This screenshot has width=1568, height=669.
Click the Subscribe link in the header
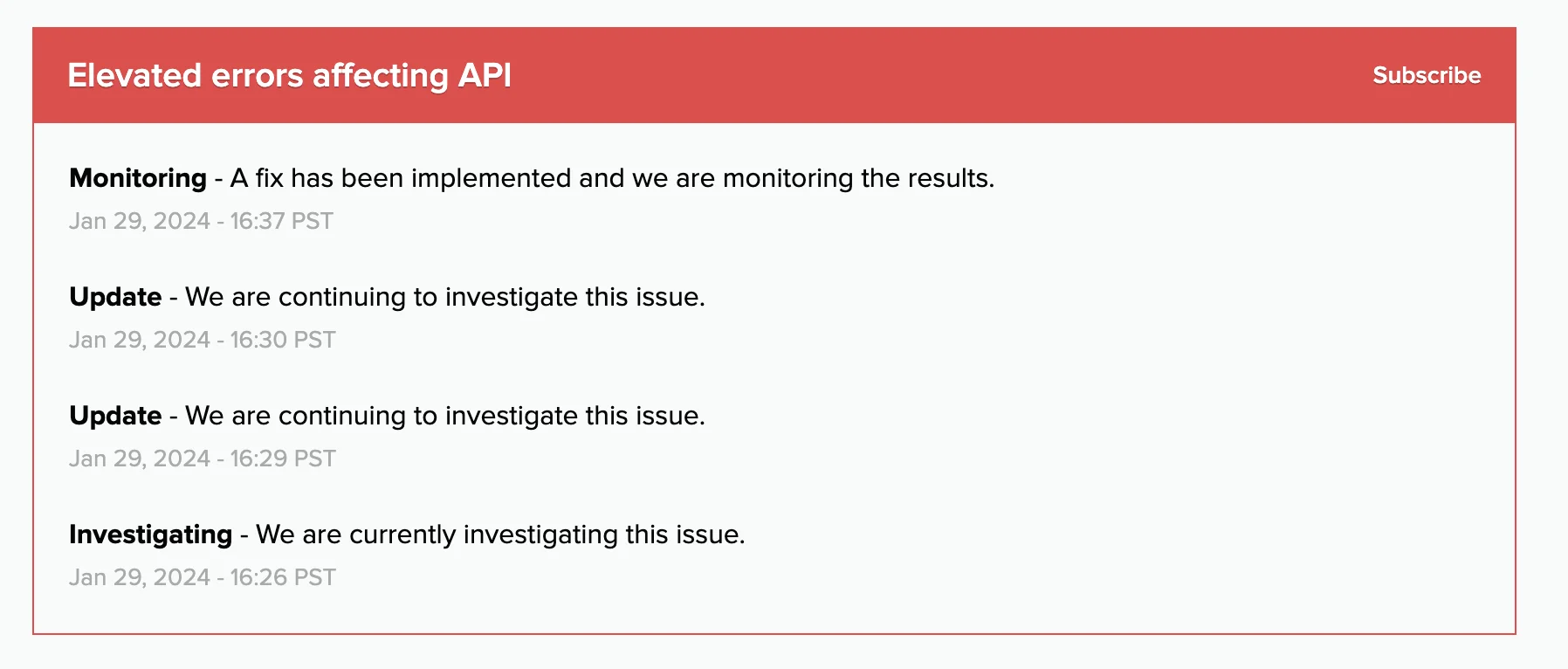(1426, 75)
